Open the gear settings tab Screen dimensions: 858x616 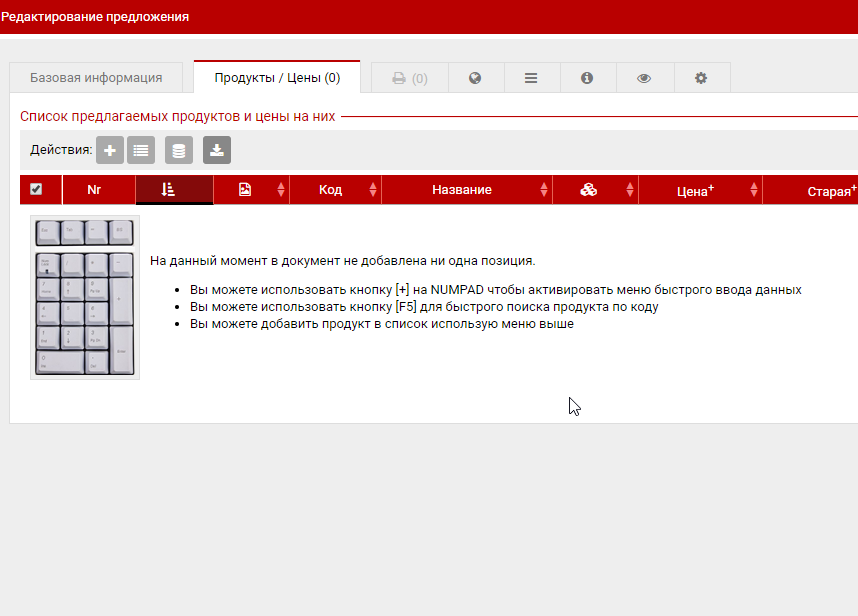(x=701, y=78)
